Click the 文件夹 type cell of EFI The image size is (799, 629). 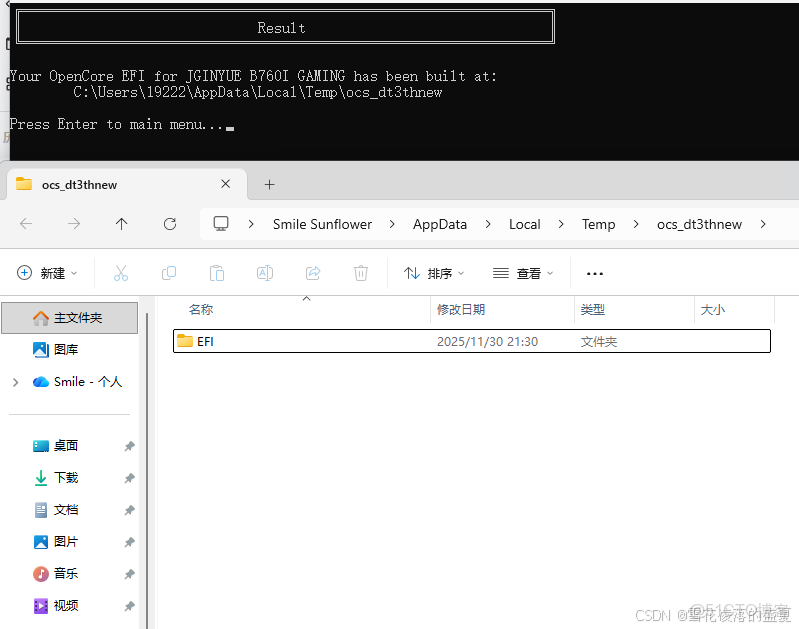599,342
